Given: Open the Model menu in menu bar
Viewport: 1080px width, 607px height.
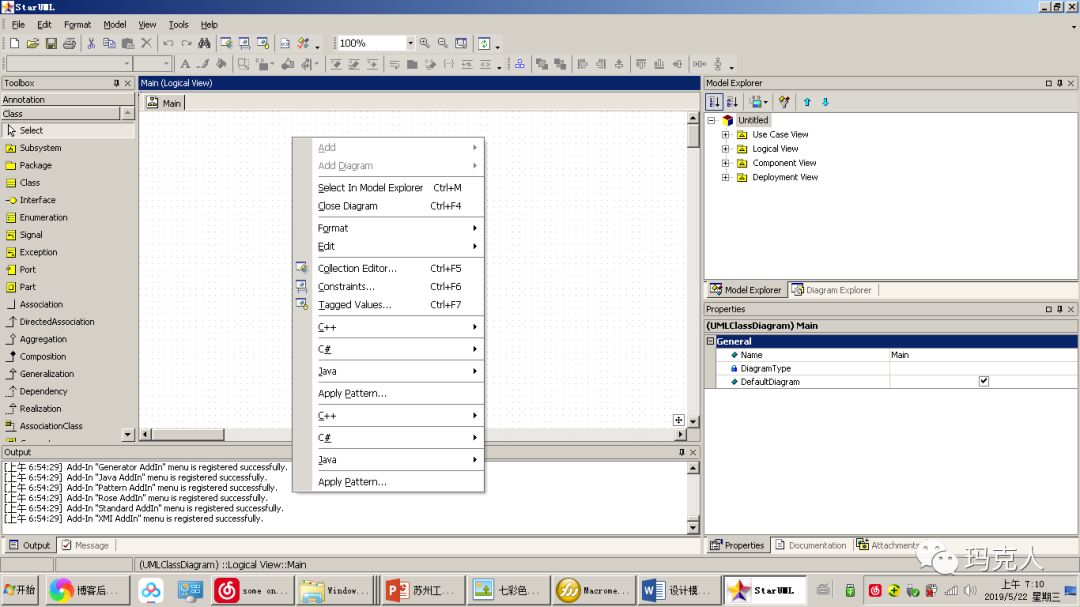Looking at the screenshot, I should (x=114, y=25).
